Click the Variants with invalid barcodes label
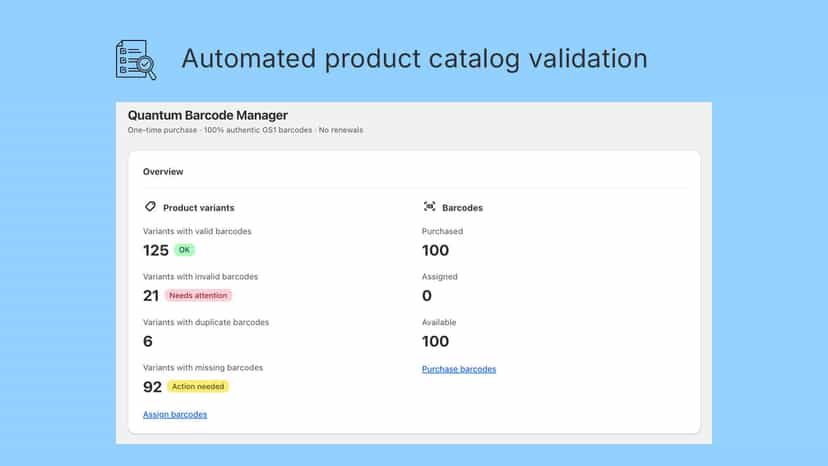 (x=200, y=277)
